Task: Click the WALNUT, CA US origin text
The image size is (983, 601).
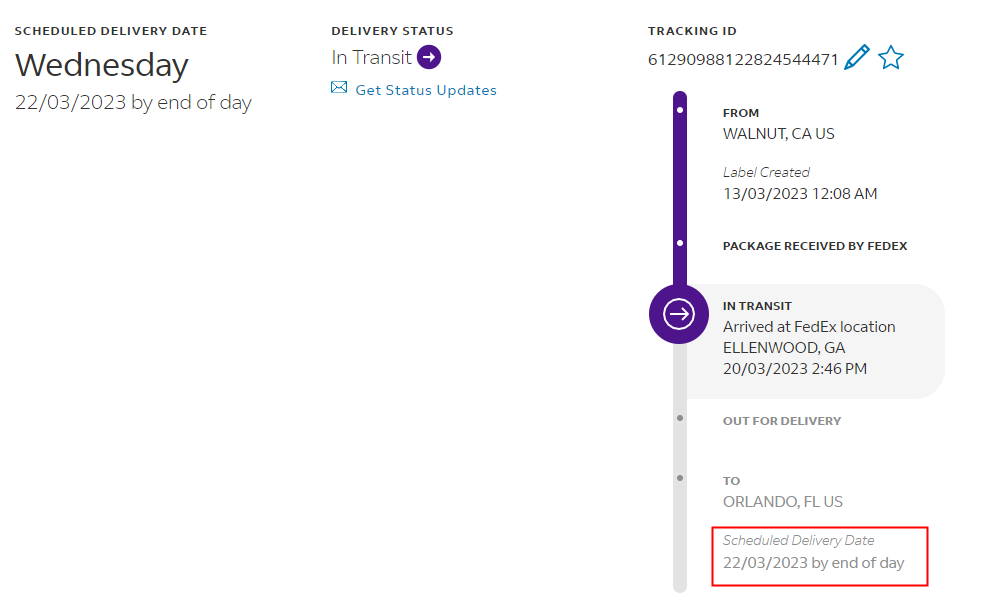Action: pyautogui.click(x=779, y=133)
